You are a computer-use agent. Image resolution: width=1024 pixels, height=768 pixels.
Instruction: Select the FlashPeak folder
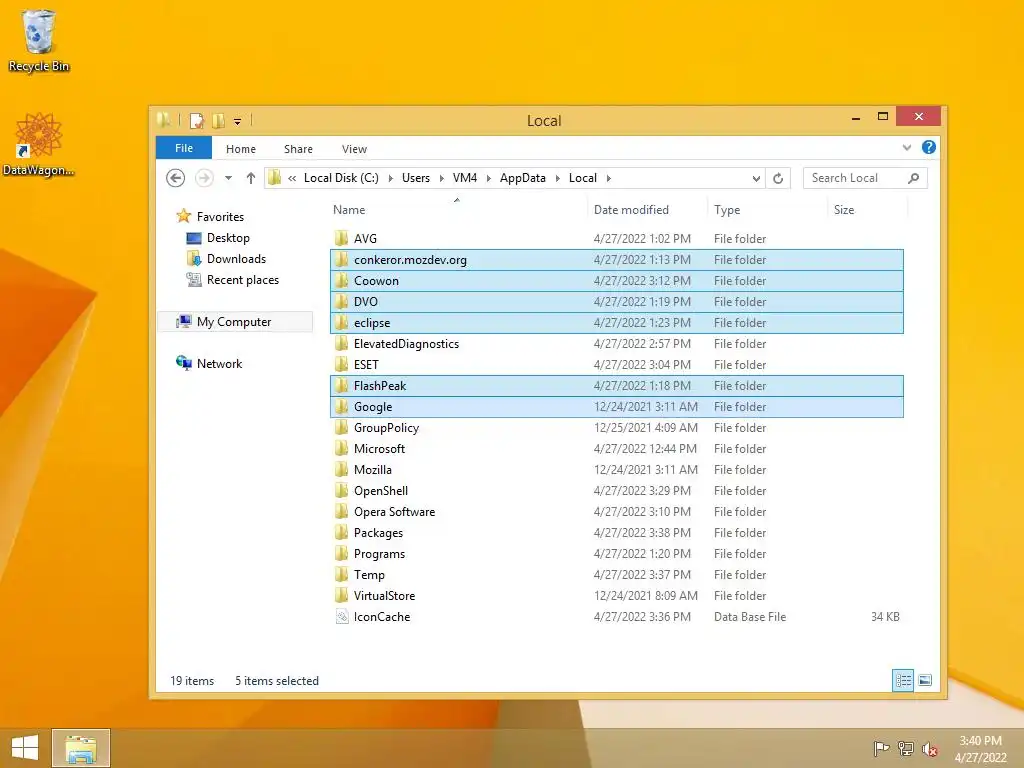pyautogui.click(x=616, y=386)
